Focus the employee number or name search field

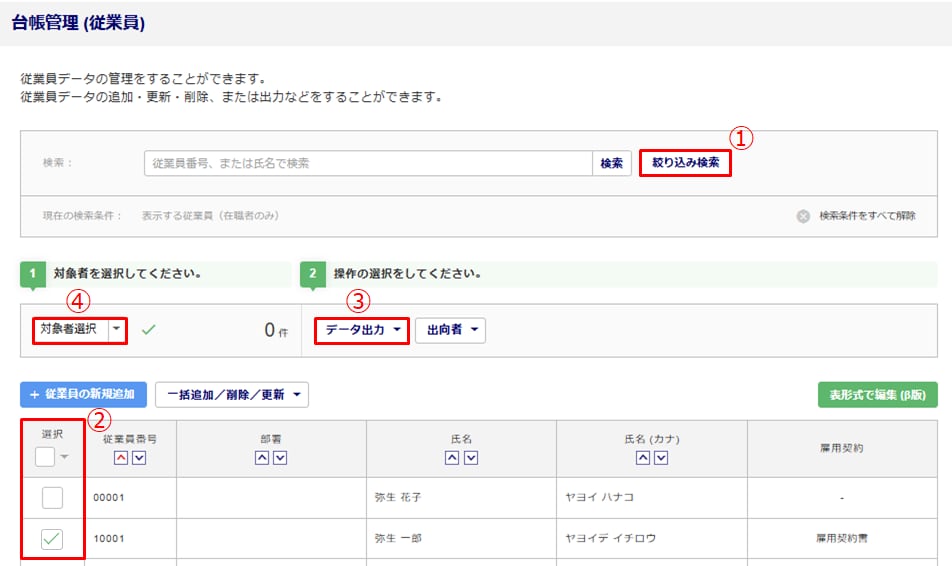368,163
